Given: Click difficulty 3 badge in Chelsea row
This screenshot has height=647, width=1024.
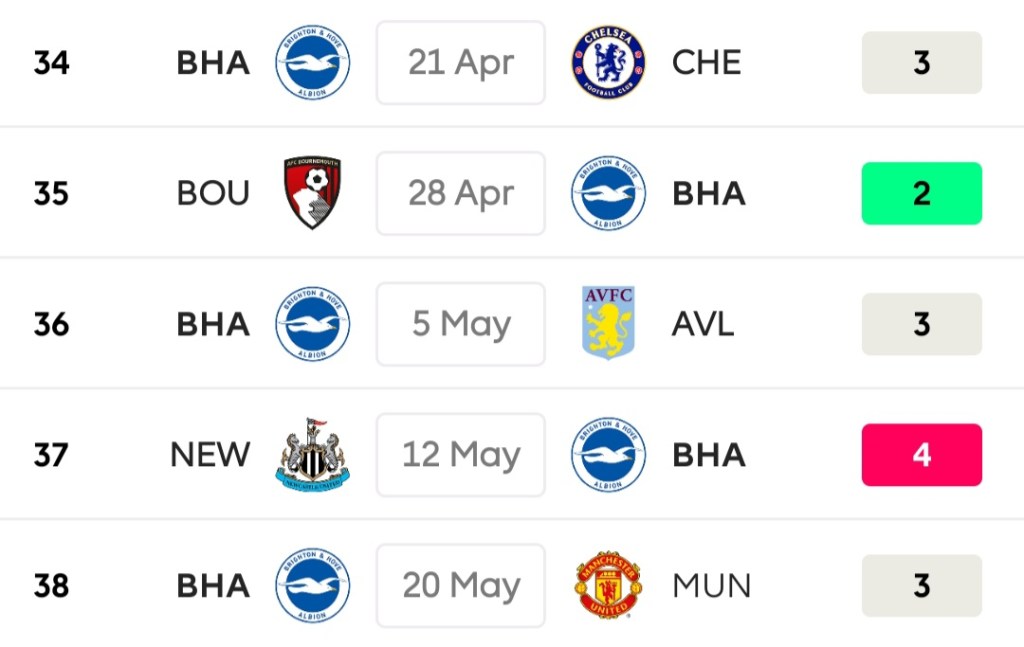Looking at the screenshot, I should pos(921,63).
